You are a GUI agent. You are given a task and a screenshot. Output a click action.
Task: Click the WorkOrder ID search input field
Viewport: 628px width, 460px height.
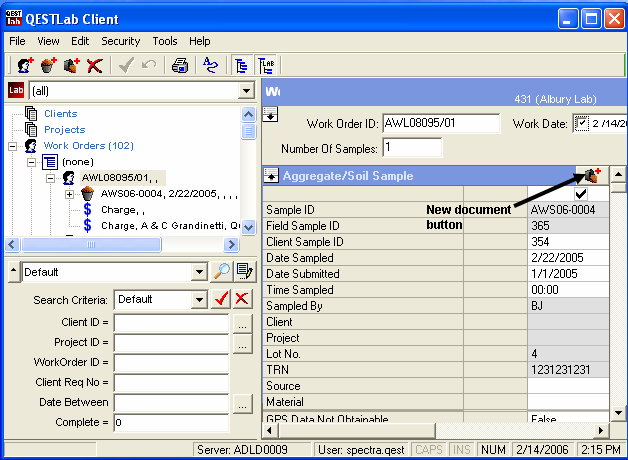pos(171,363)
